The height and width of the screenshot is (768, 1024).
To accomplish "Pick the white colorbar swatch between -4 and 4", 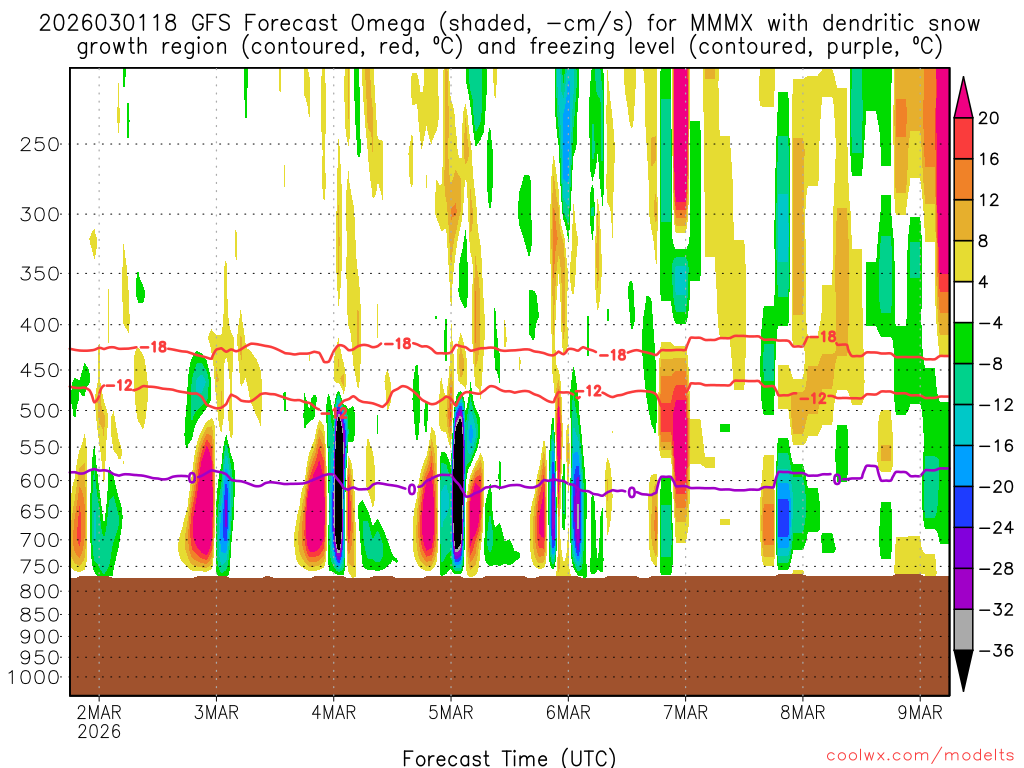I will pyautogui.click(x=964, y=302).
